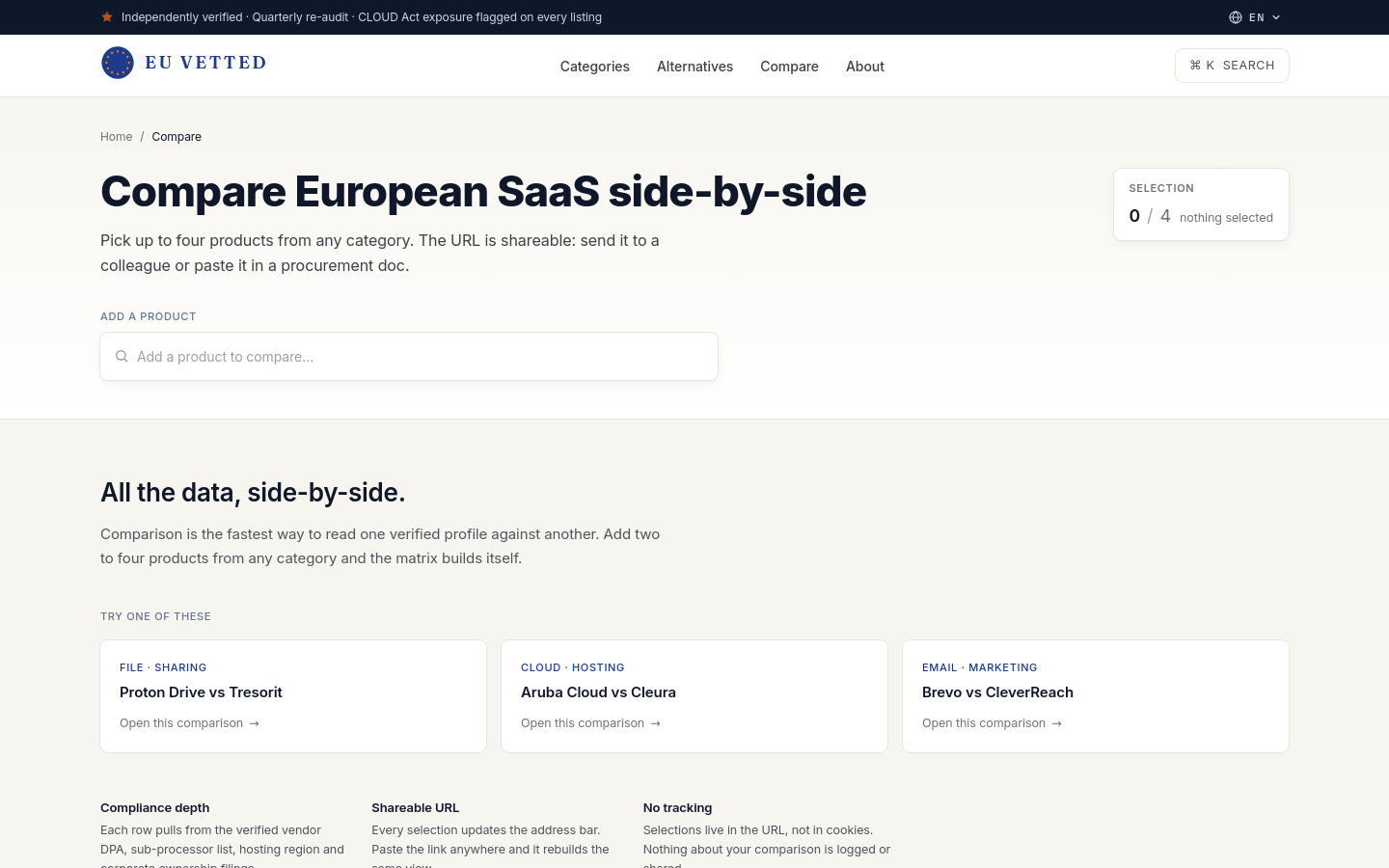Click the arrow on the Brevo vs CleverReach card

(x=1057, y=723)
